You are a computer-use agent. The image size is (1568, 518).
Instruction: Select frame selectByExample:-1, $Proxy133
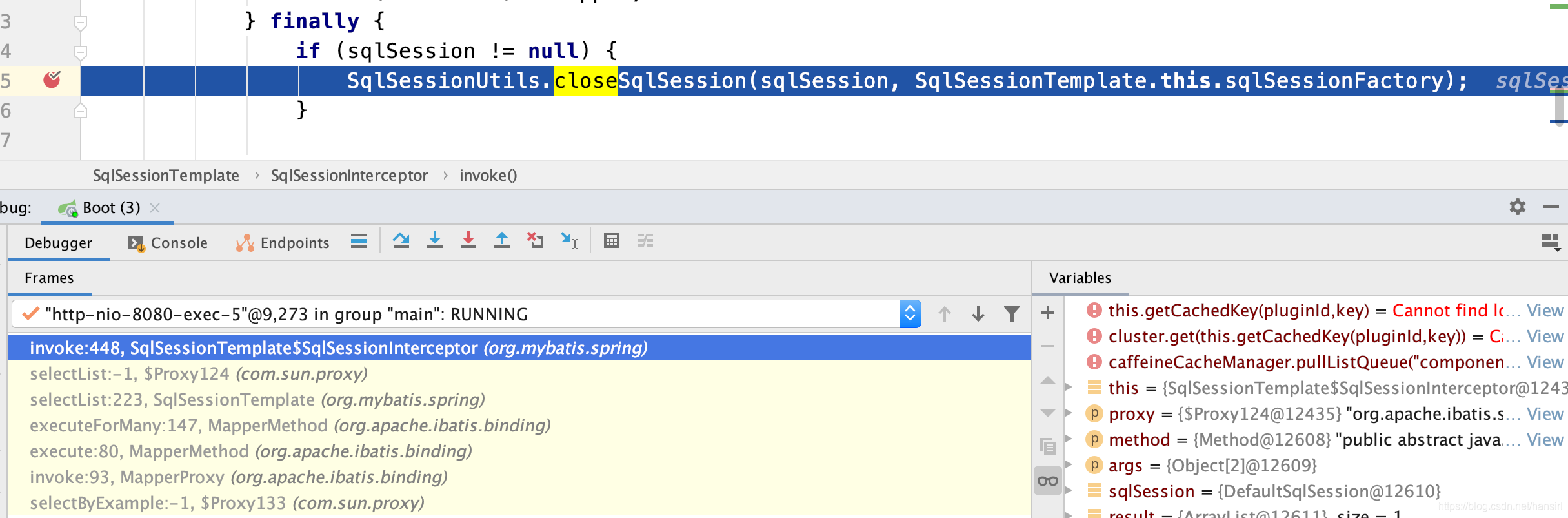(519, 503)
